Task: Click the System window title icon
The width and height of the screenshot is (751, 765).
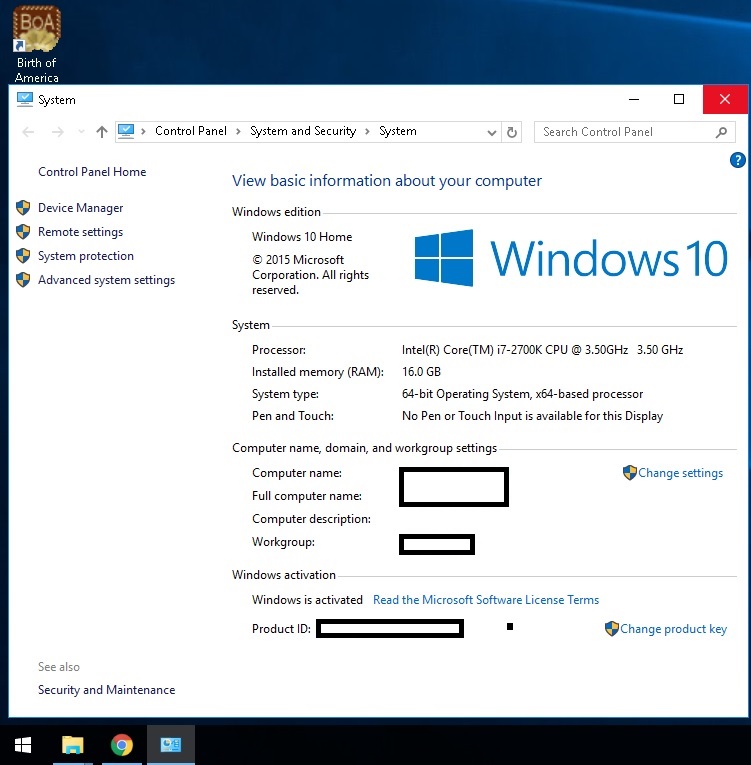Action: tap(24, 100)
